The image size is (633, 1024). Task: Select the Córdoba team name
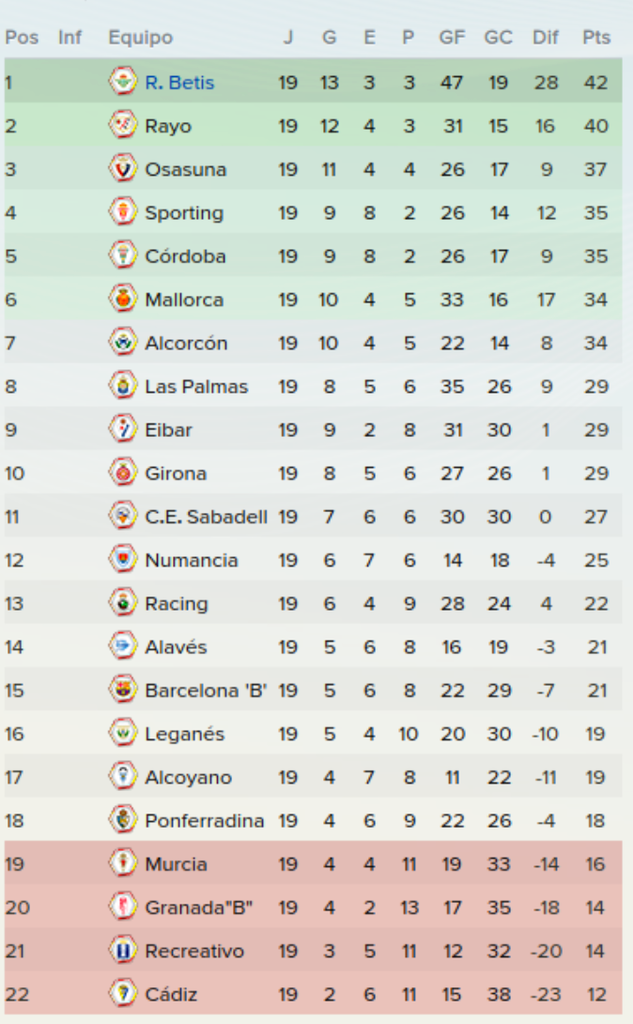pyautogui.click(x=186, y=256)
